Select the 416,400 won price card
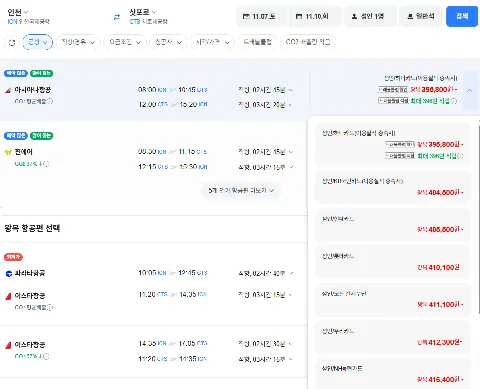 (x=393, y=374)
